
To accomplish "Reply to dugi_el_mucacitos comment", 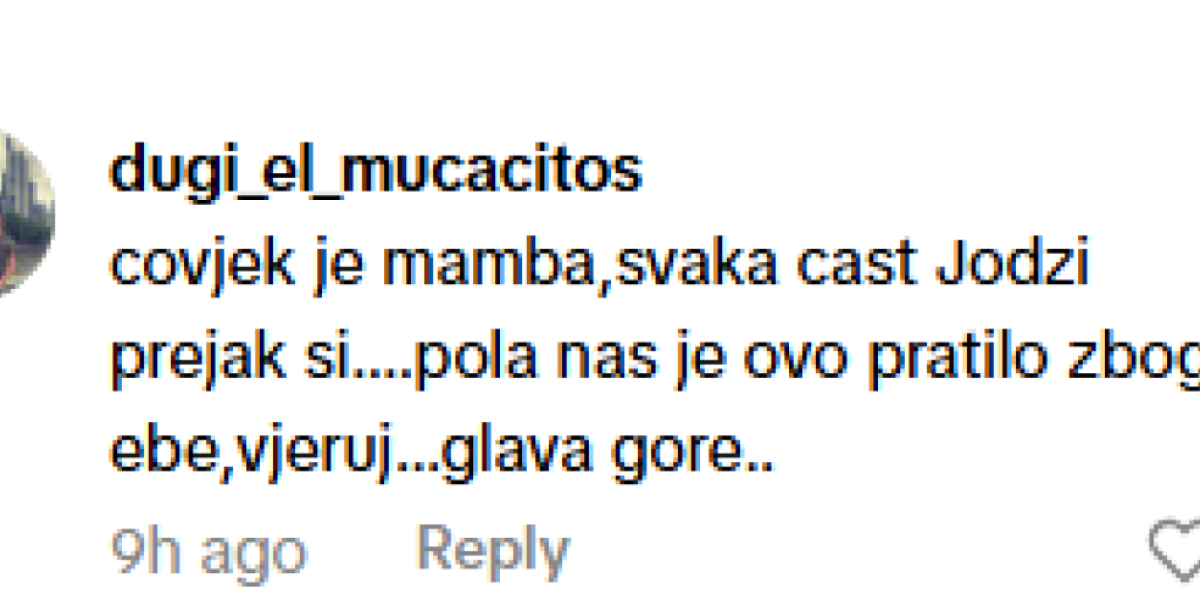I will click(x=493, y=548).
